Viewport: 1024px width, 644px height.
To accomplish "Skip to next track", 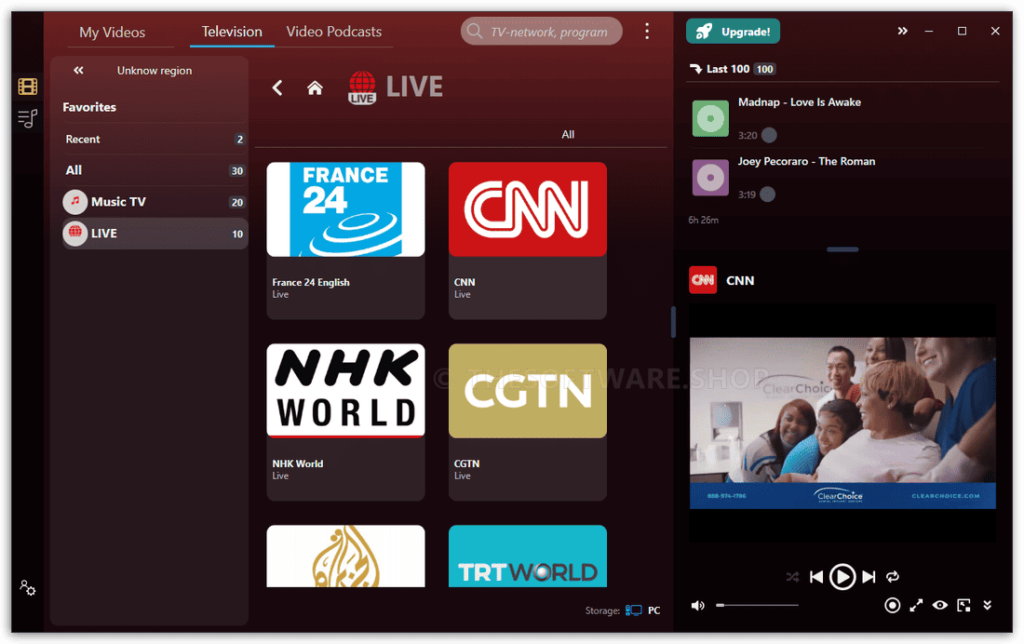I will click(x=869, y=577).
